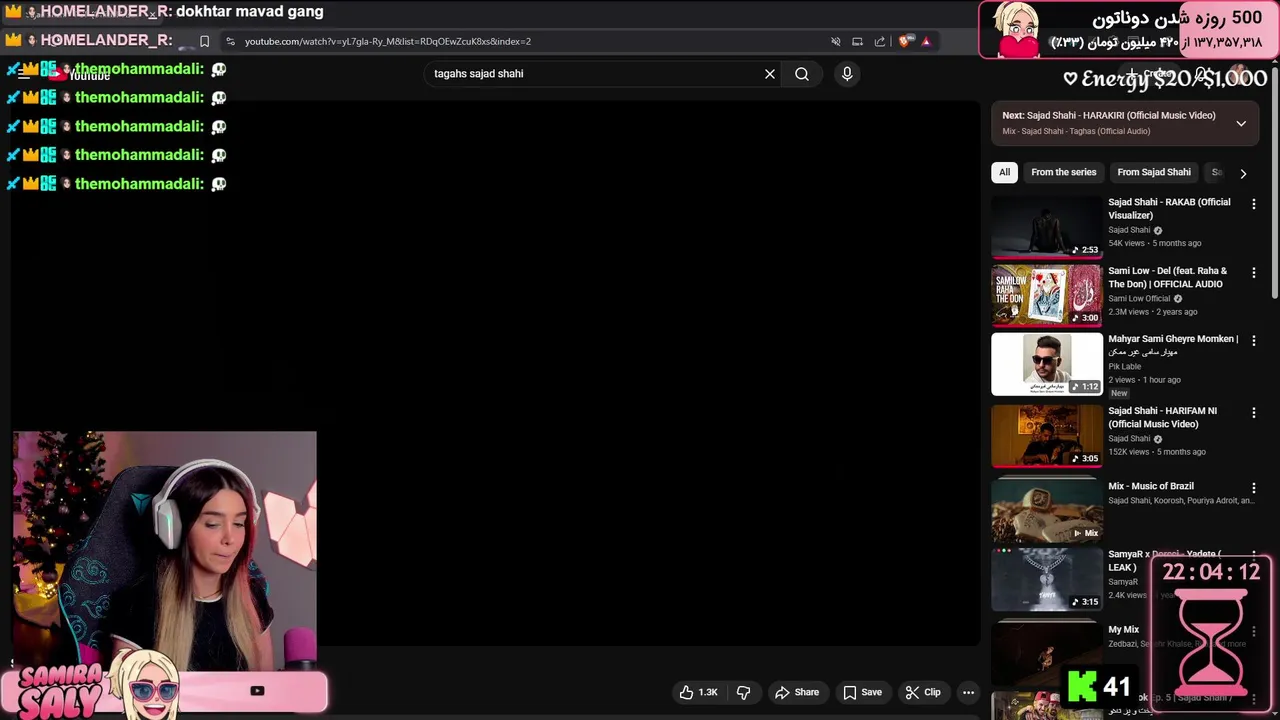Viewport: 1280px width, 720px height.
Task: Show more filter chips with the right arrow
Action: tap(1243, 173)
